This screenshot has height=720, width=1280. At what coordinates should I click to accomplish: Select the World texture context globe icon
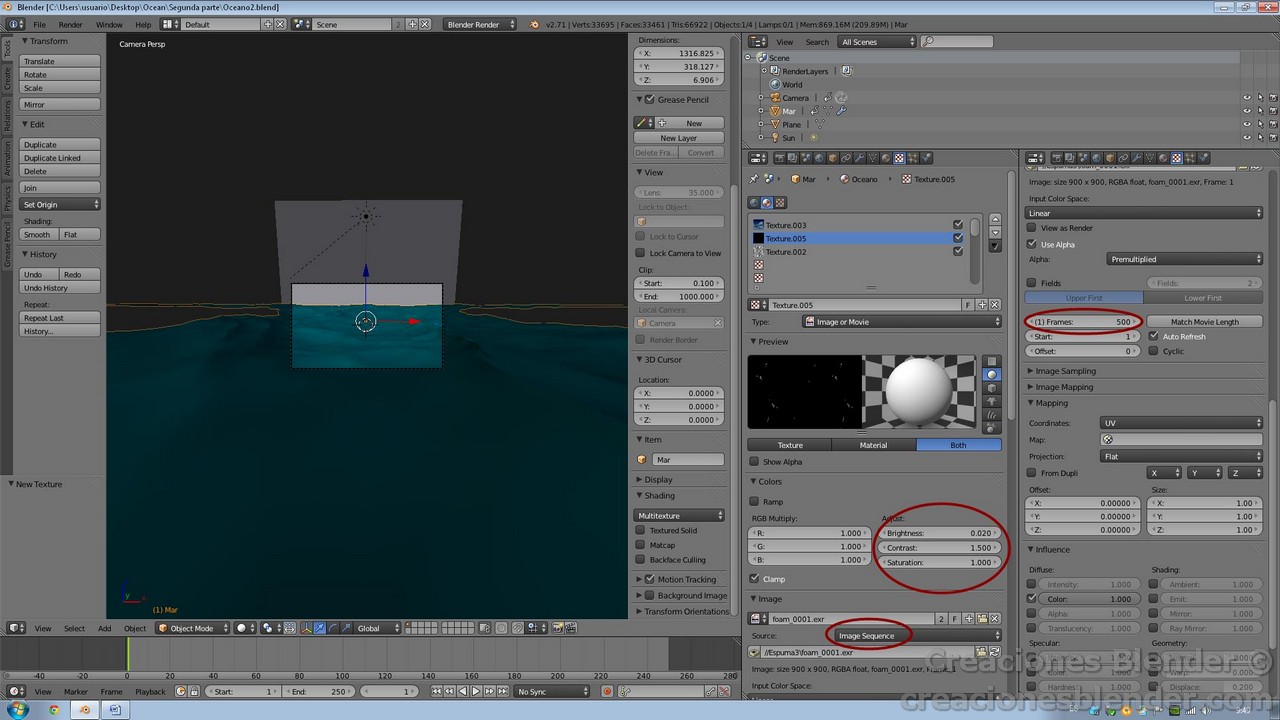point(755,202)
